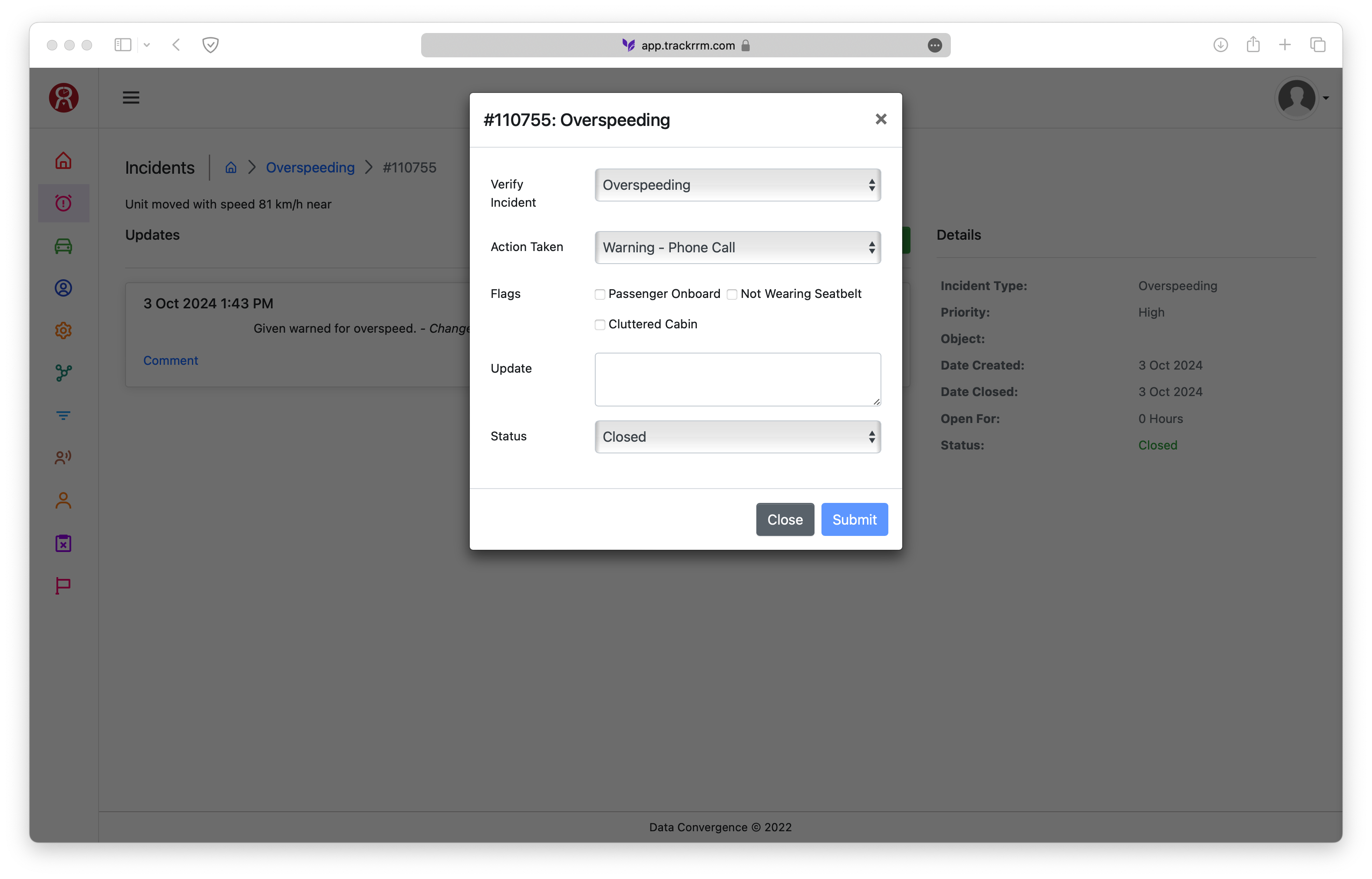The height and width of the screenshot is (879, 1372).
Task: Click inside the Update text area
Action: coord(737,379)
